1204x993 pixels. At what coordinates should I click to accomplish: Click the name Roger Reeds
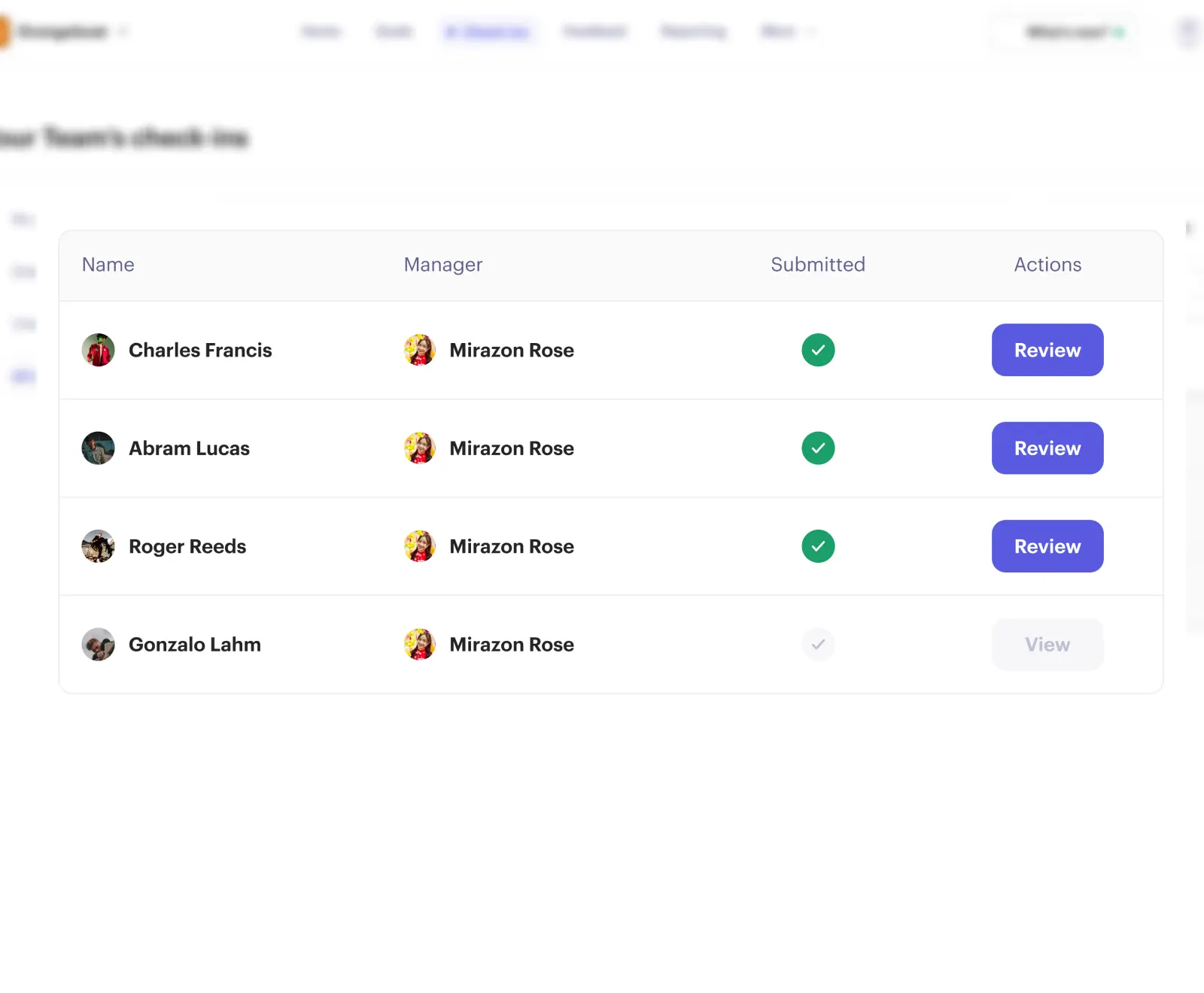[x=187, y=547]
